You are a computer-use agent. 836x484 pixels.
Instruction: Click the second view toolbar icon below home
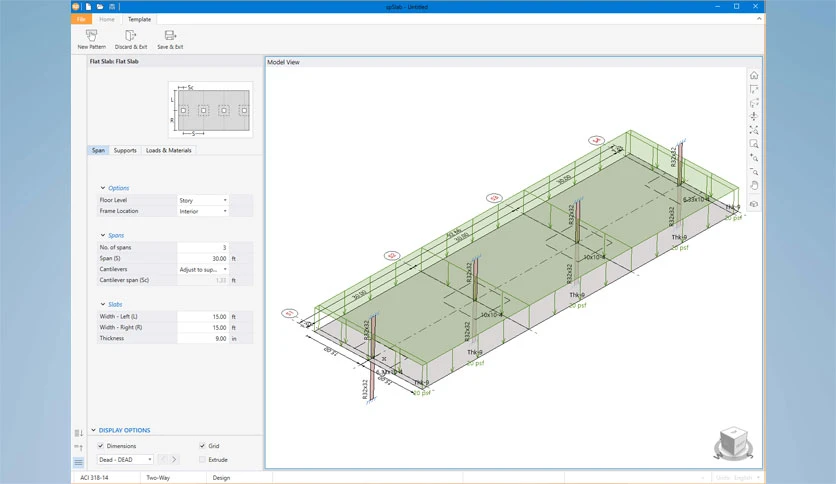point(754,90)
